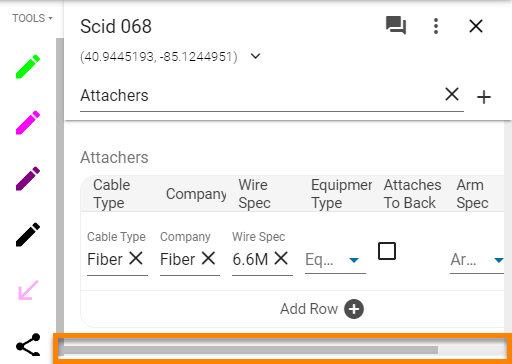Screen dimensions: 512x364
Task: Open the Arm Spec dropdown
Action: coord(477,259)
